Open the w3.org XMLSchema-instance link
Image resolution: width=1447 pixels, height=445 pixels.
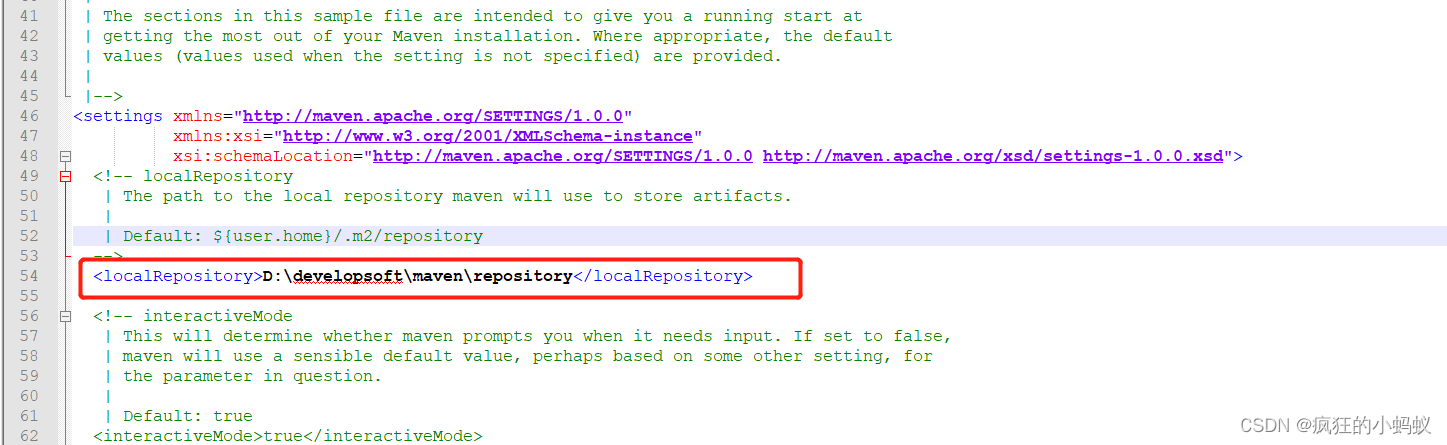[488, 136]
